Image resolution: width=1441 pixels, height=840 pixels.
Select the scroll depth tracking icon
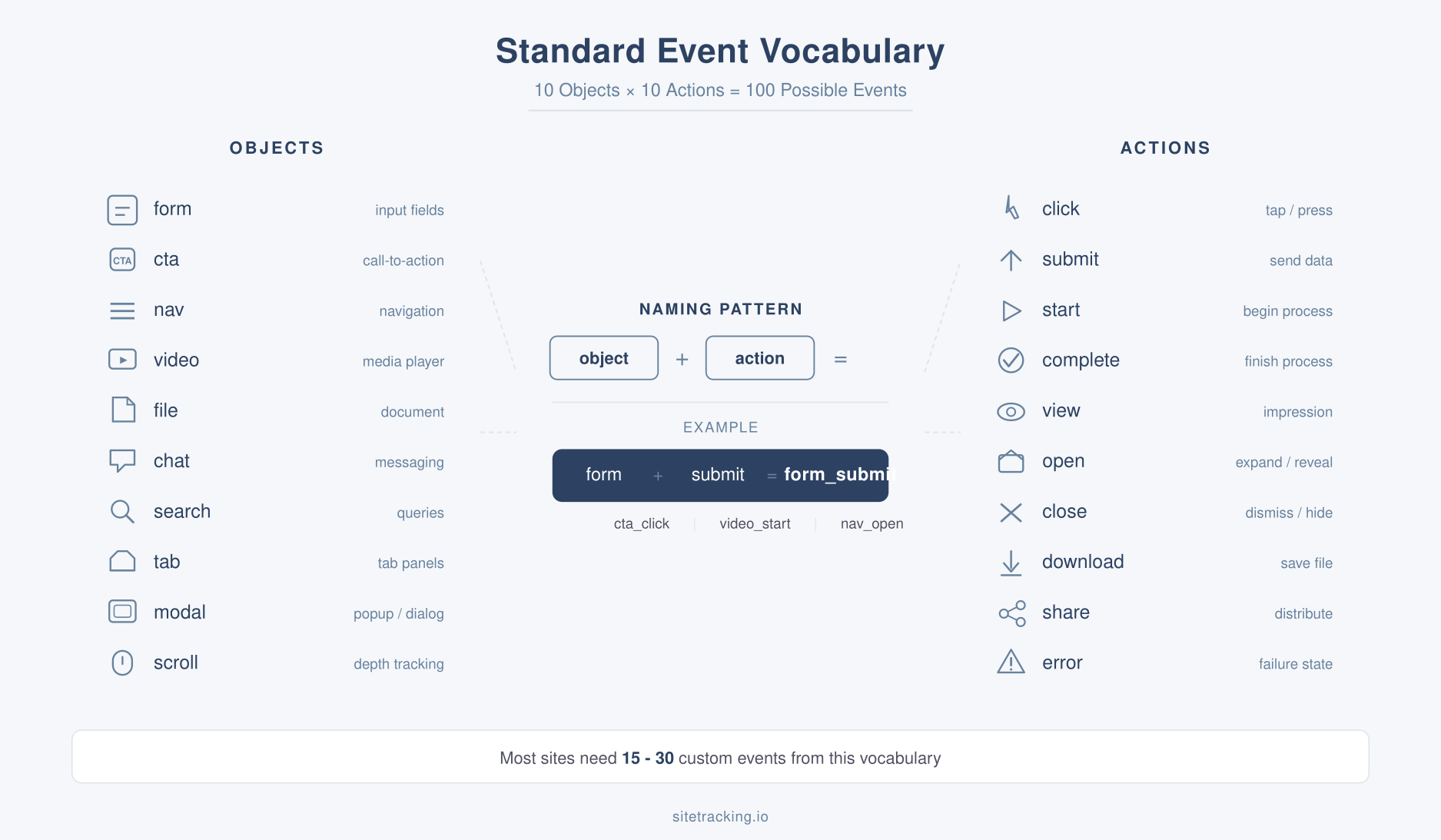121,662
